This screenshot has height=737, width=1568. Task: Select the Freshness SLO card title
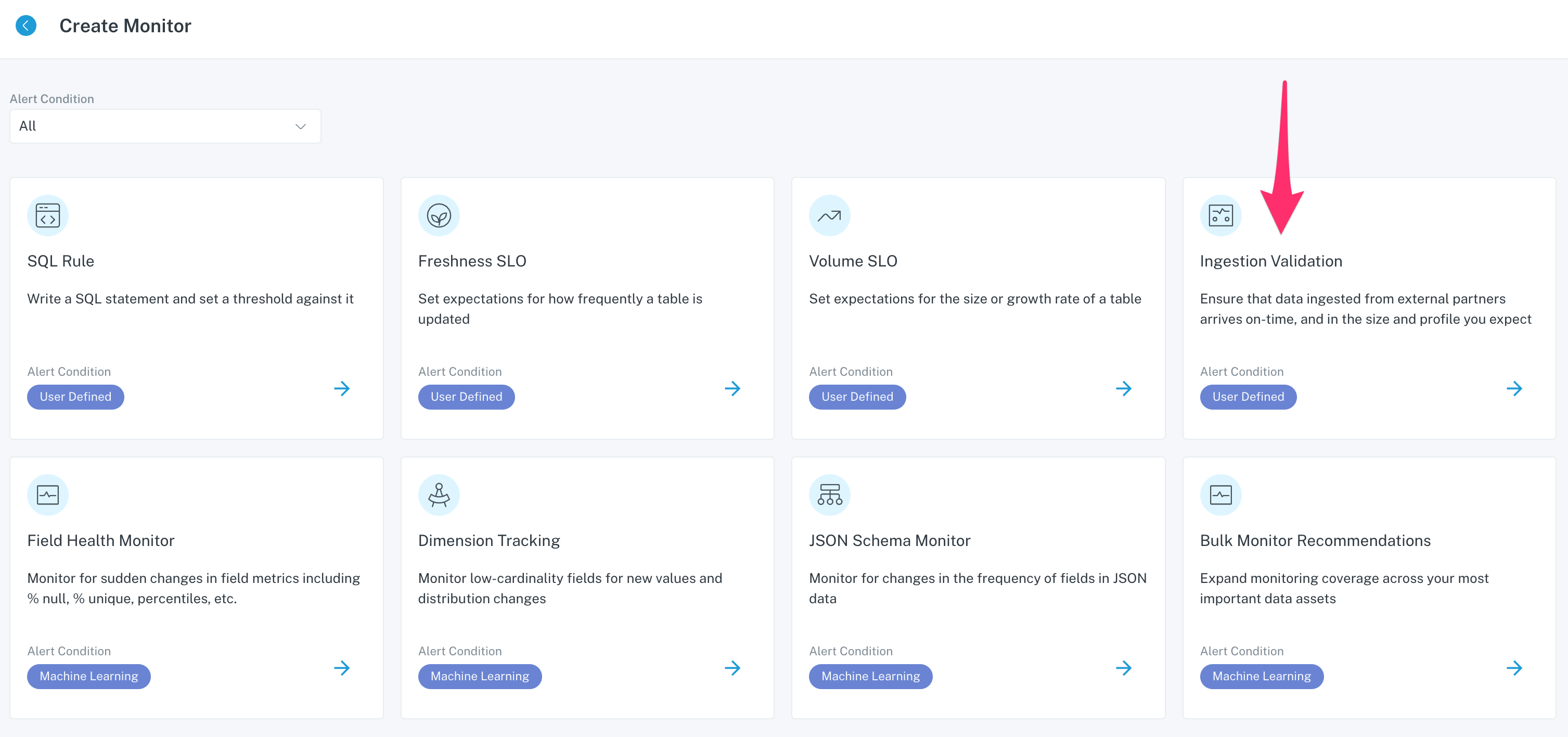coord(472,261)
